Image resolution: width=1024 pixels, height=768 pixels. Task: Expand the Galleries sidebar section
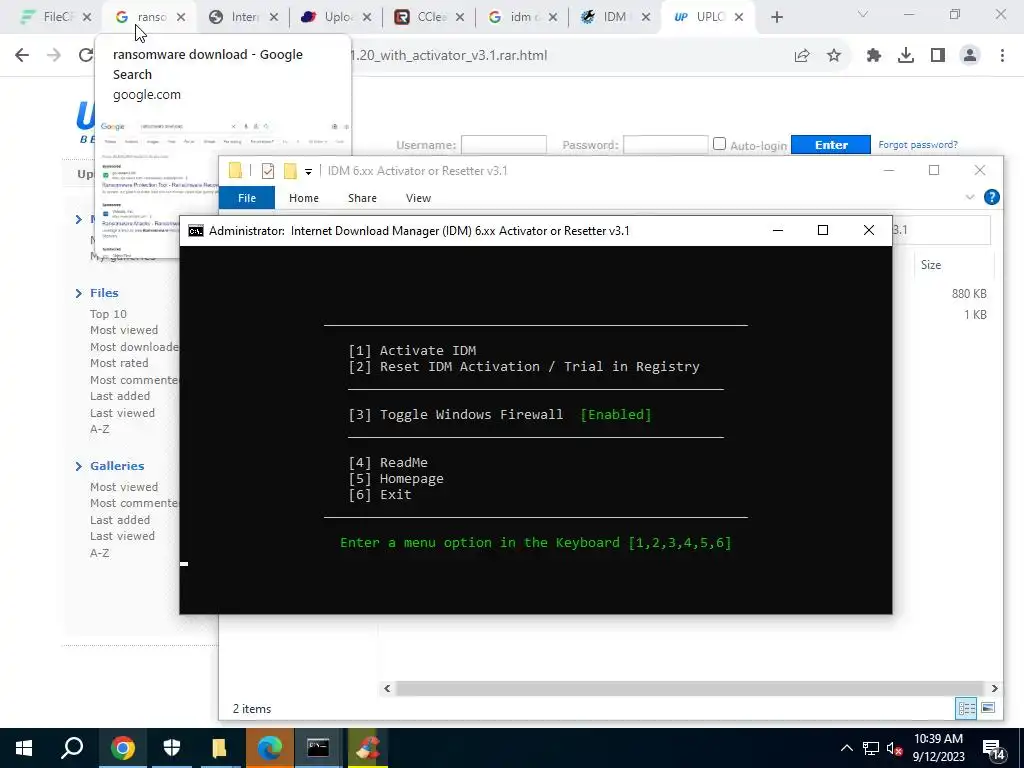click(x=79, y=466)
